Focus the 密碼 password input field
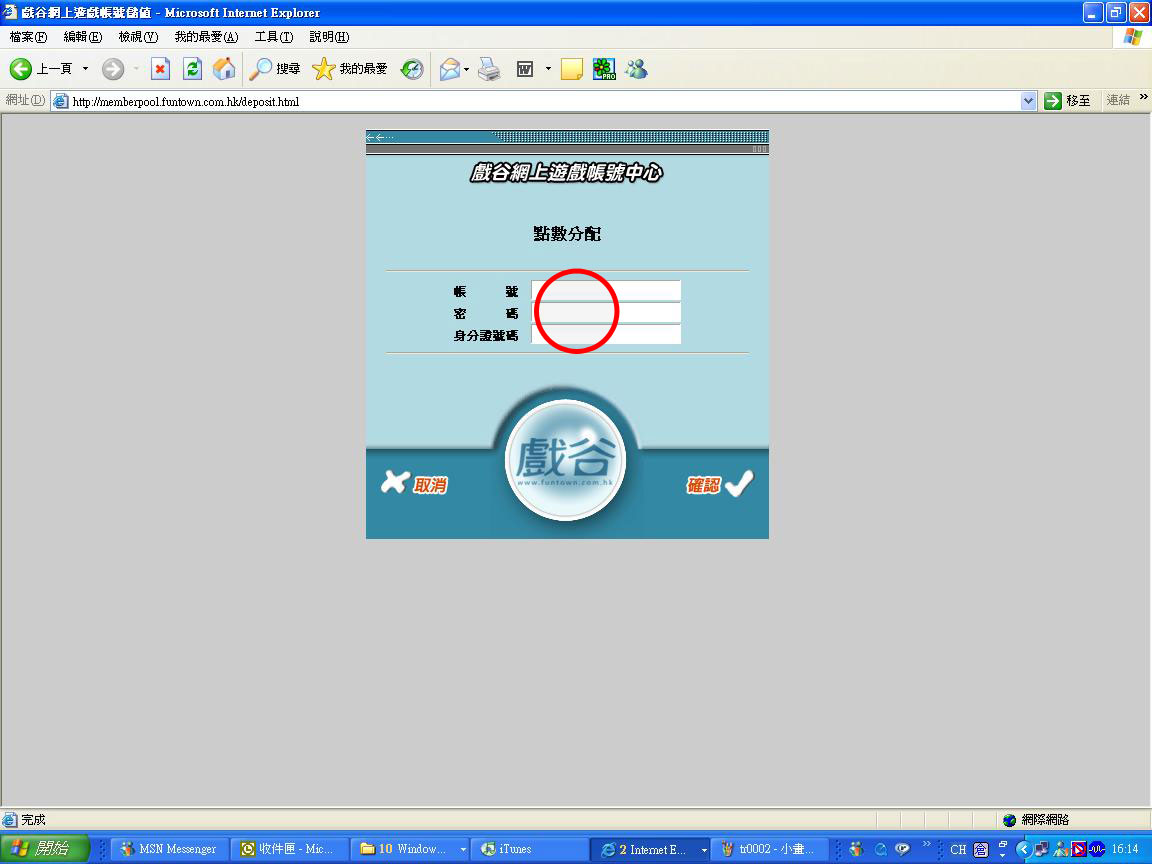 click(606, 312)
